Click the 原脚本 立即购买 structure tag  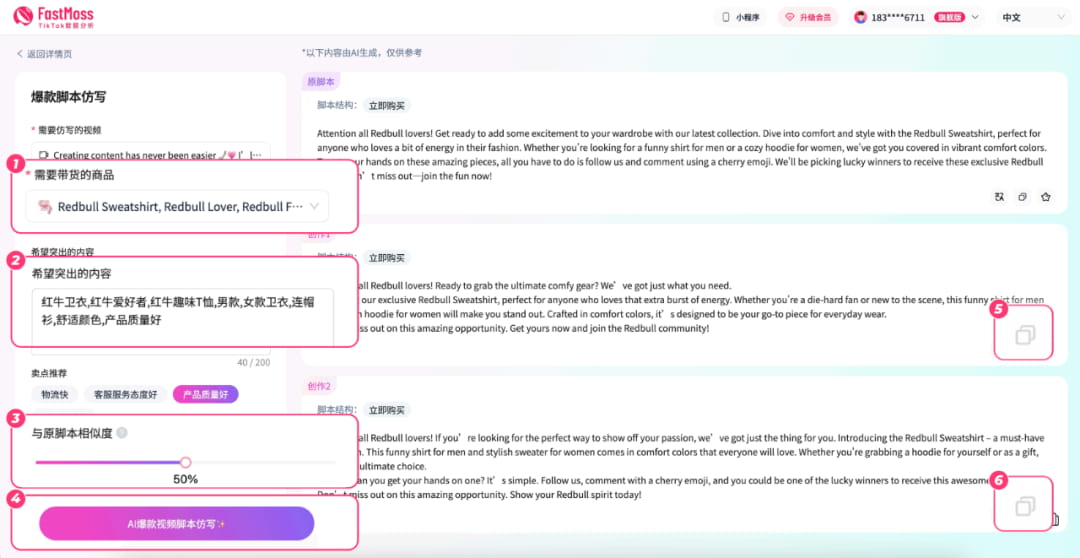[x=387, y=105]
